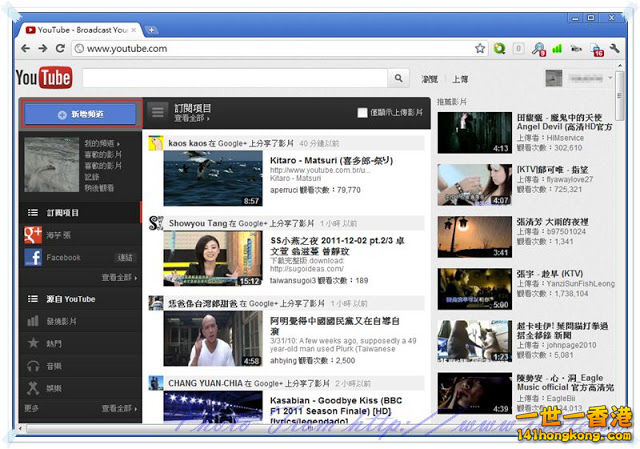
Task: Open 4:58 bald man video thumbnail
Action: [213, 338]
